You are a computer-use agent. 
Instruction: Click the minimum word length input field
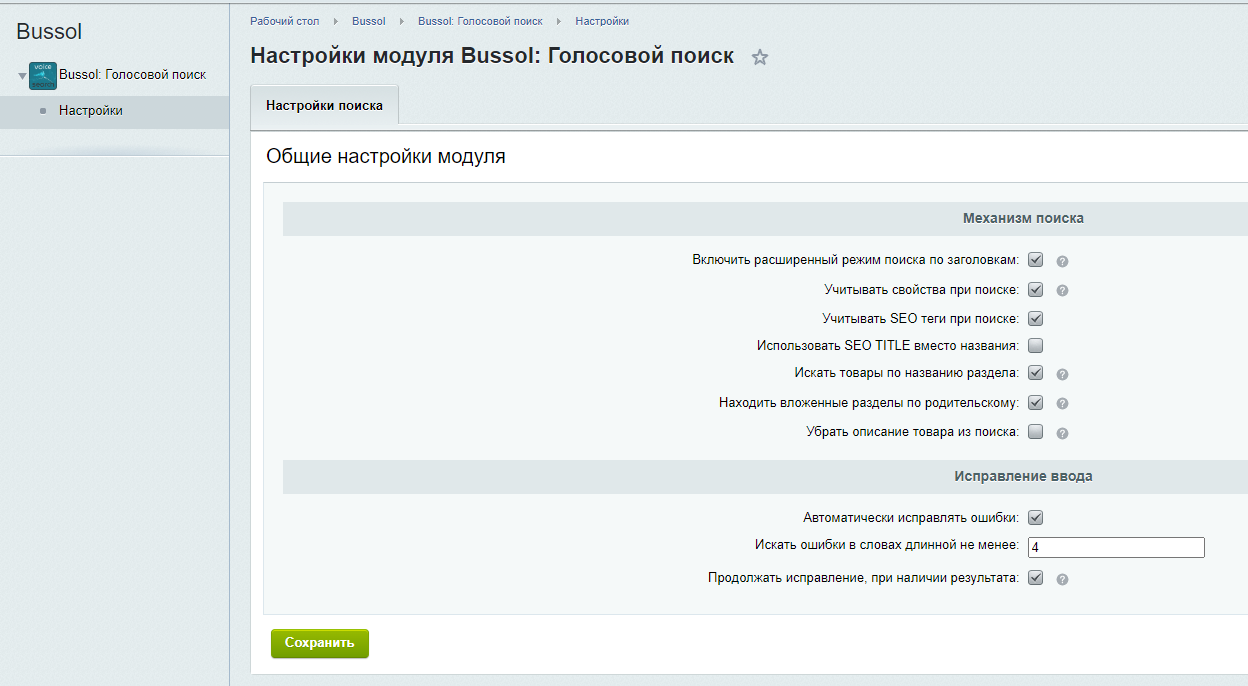click(1116, 547)
